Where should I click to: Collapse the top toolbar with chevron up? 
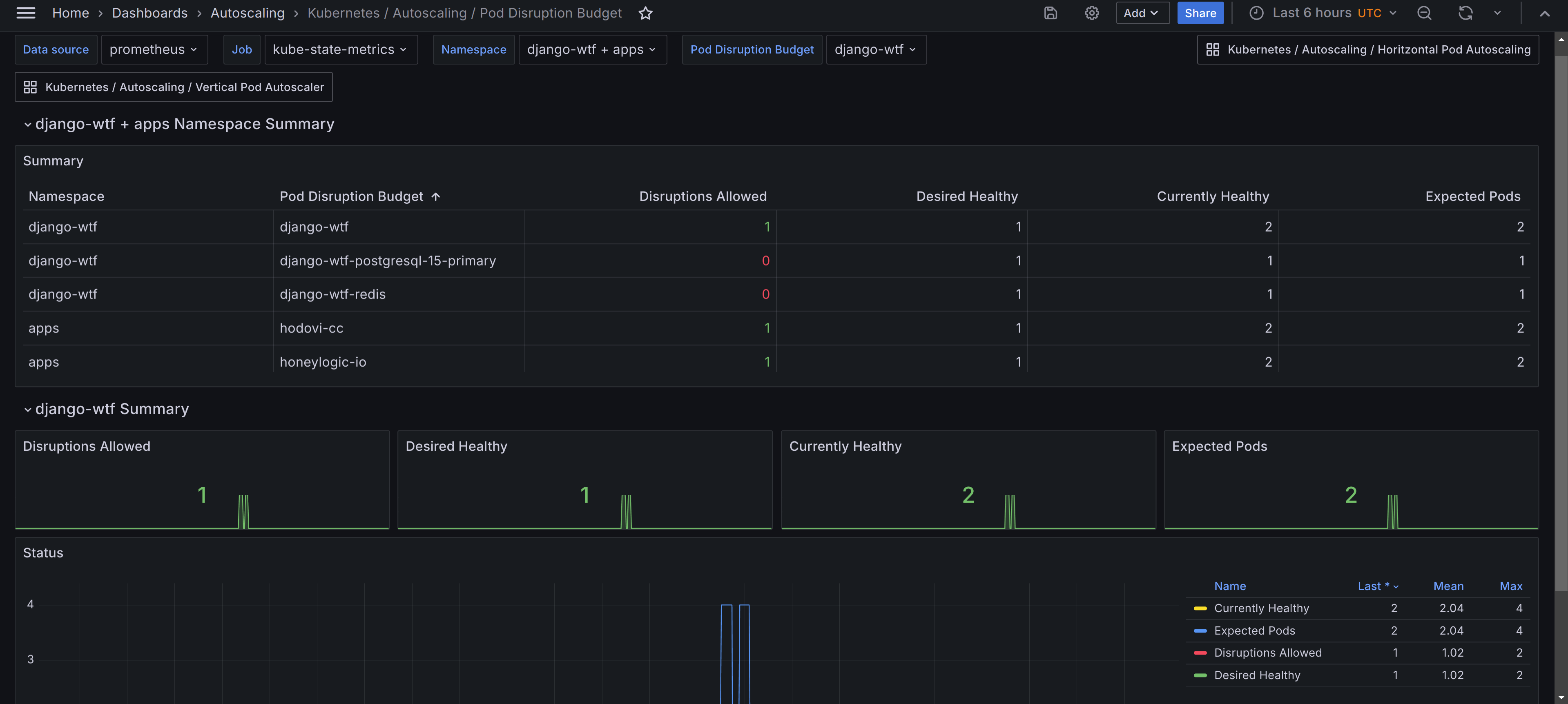[1544, 13]
